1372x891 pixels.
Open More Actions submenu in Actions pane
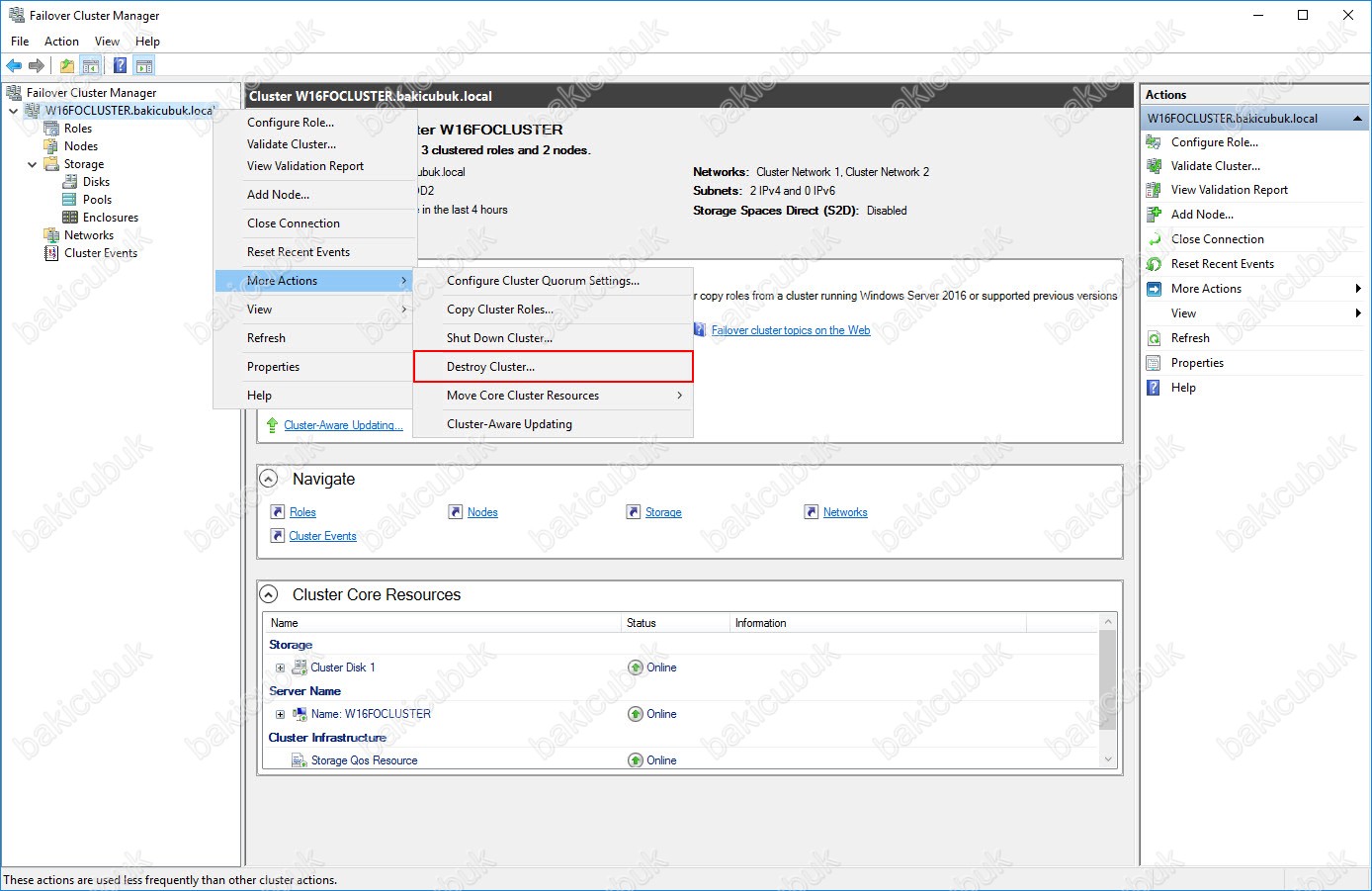[x=1254, y=289]
